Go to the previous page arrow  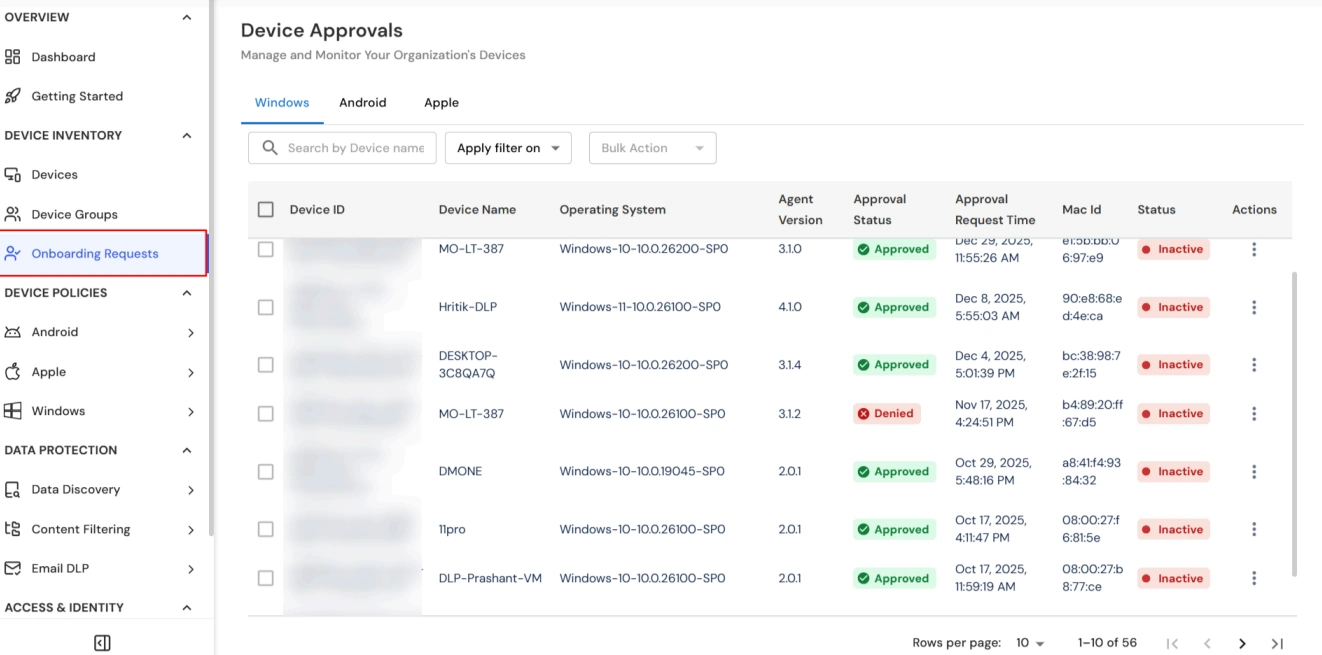tap(1207, 644)
